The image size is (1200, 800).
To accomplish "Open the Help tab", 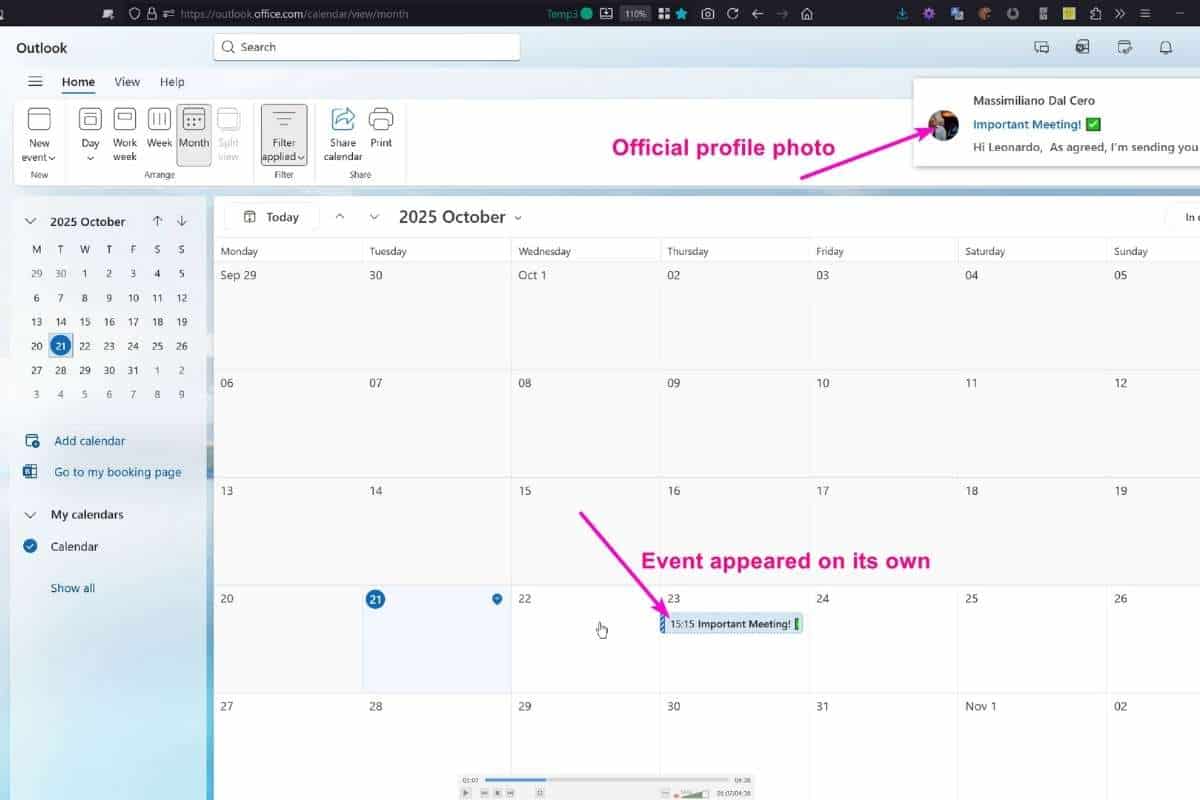I will [172, 82].
